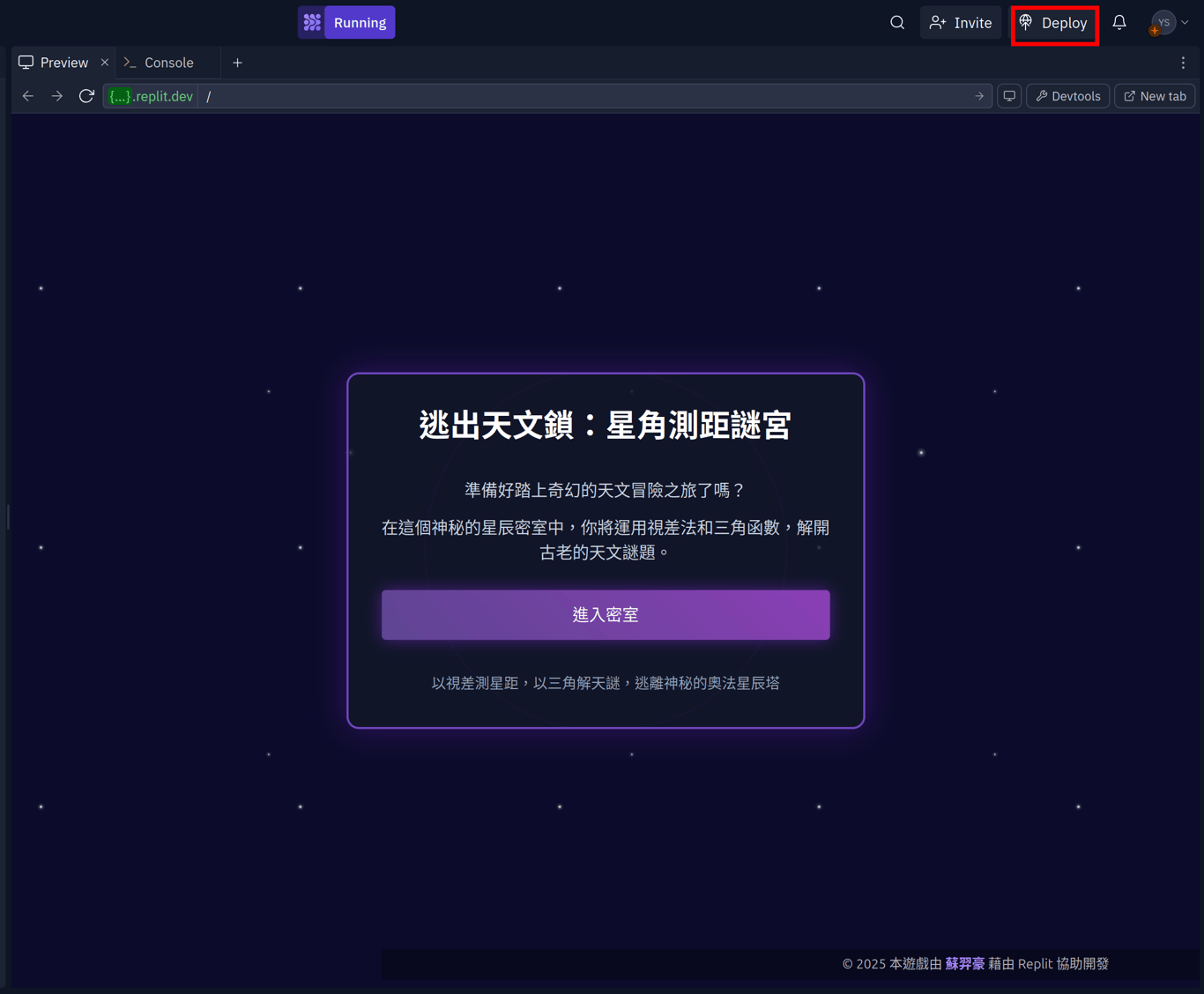This screenshot has width=1204, height=994.
Task: Click the go arrow in the address bar
Action: 979,96
